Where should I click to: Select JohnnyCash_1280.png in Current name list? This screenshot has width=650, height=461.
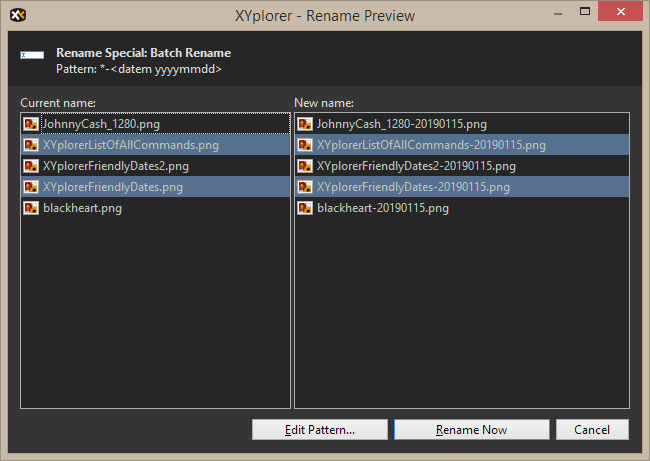(155, 124)
